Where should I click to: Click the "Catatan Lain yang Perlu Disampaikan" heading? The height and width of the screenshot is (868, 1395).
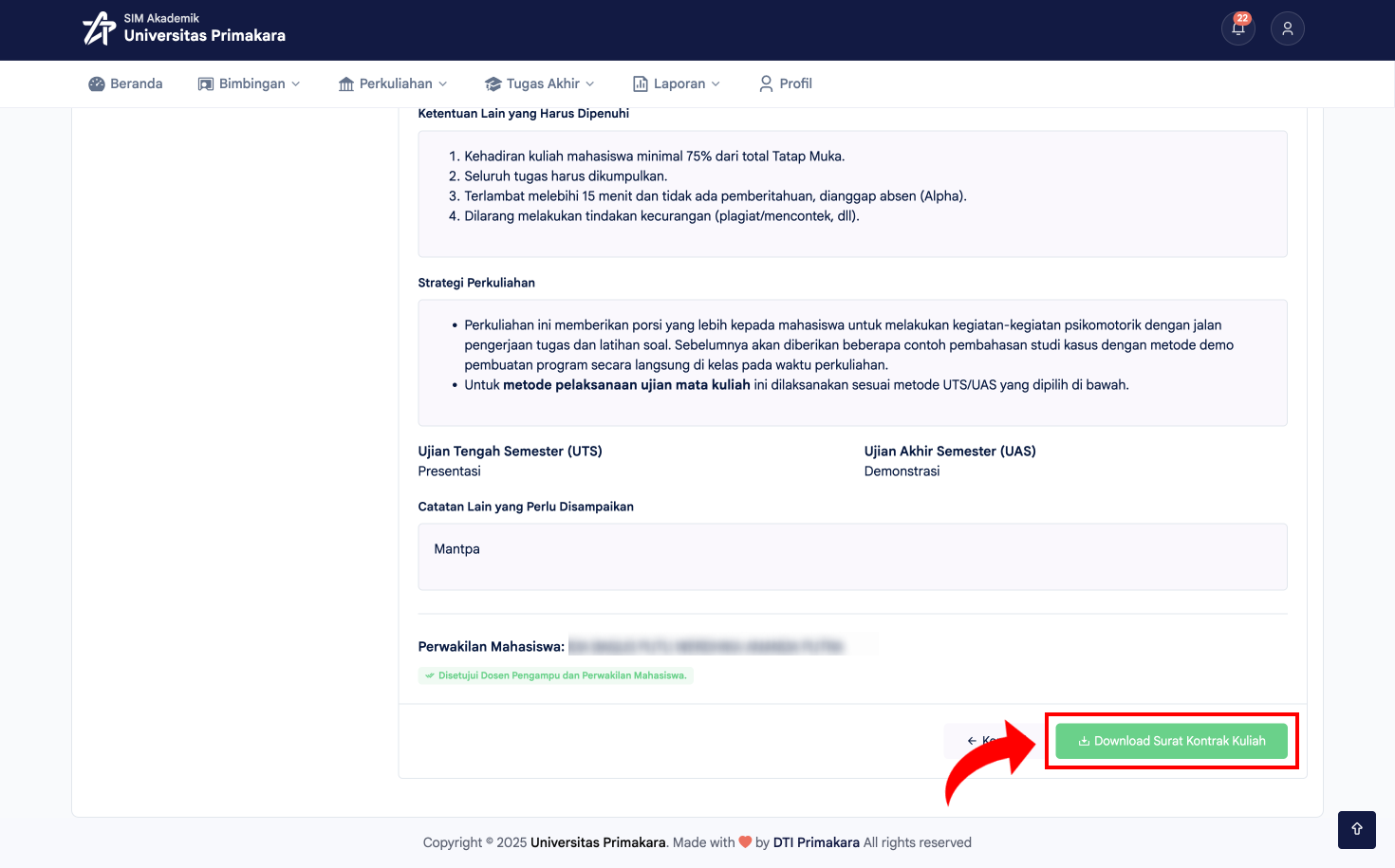[526, 507]
